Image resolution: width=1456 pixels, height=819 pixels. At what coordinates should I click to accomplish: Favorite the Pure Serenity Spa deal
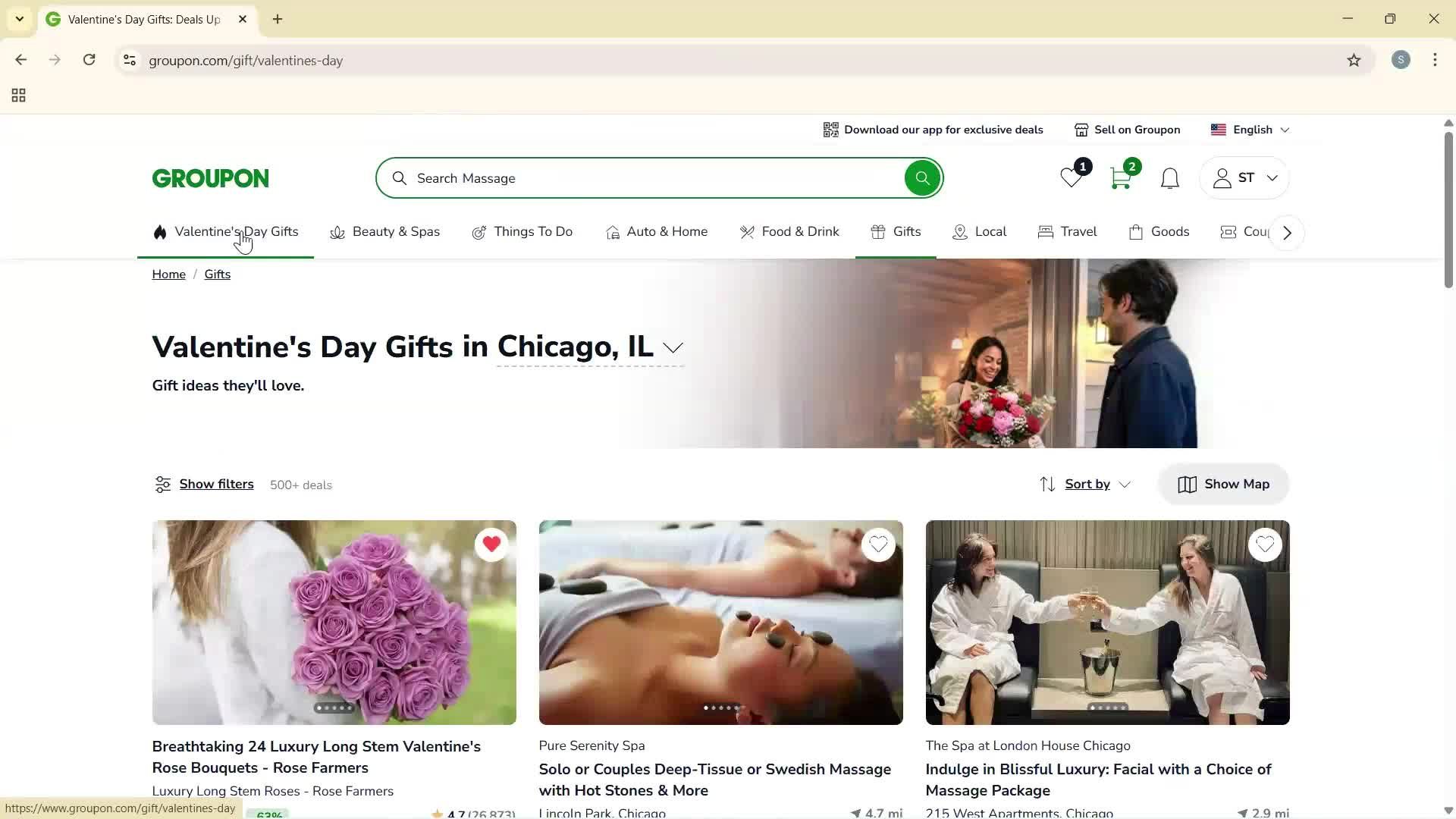(878, 544)
